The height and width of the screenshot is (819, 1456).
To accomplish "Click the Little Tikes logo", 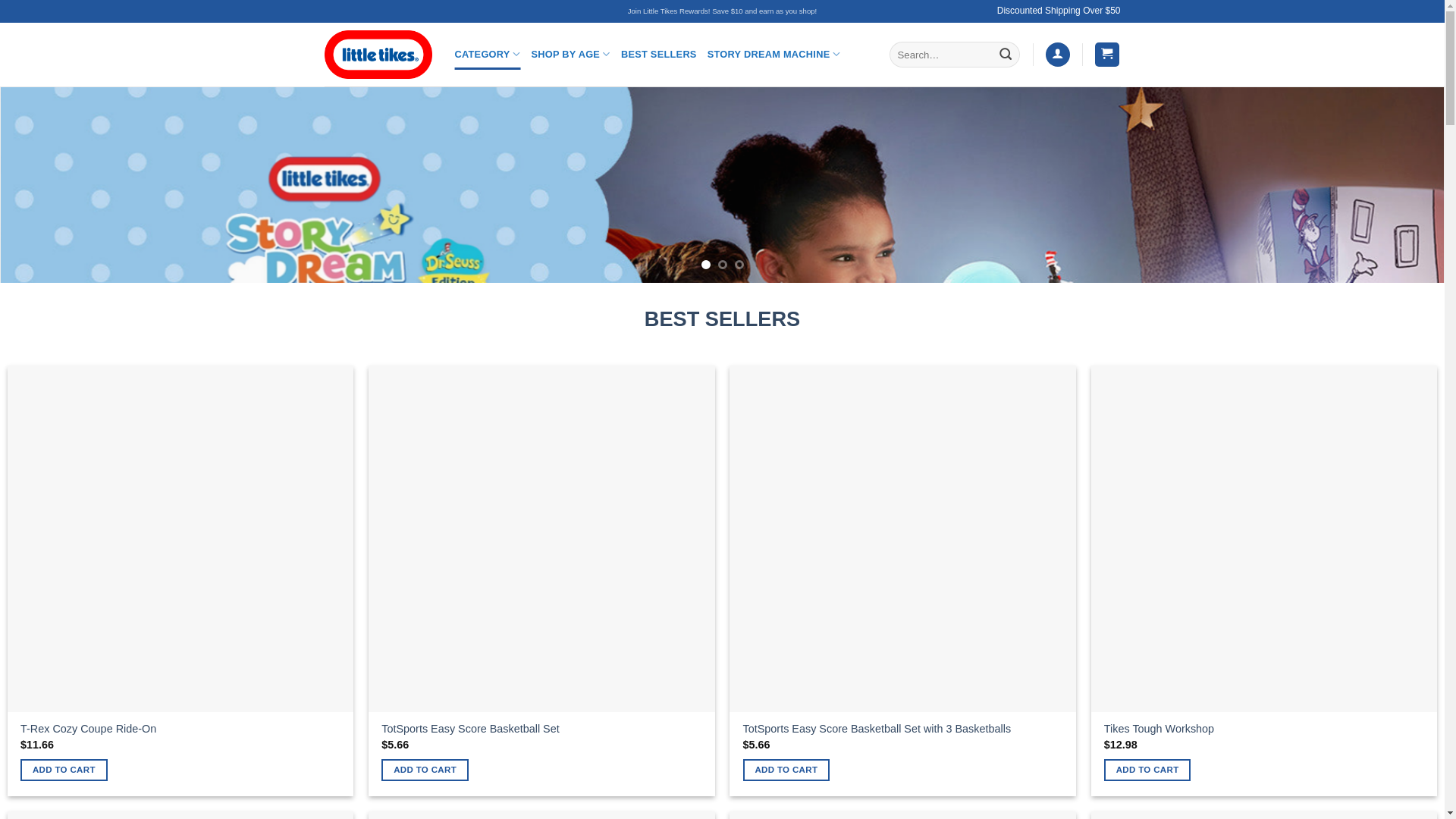I will (x=378, y=55).
